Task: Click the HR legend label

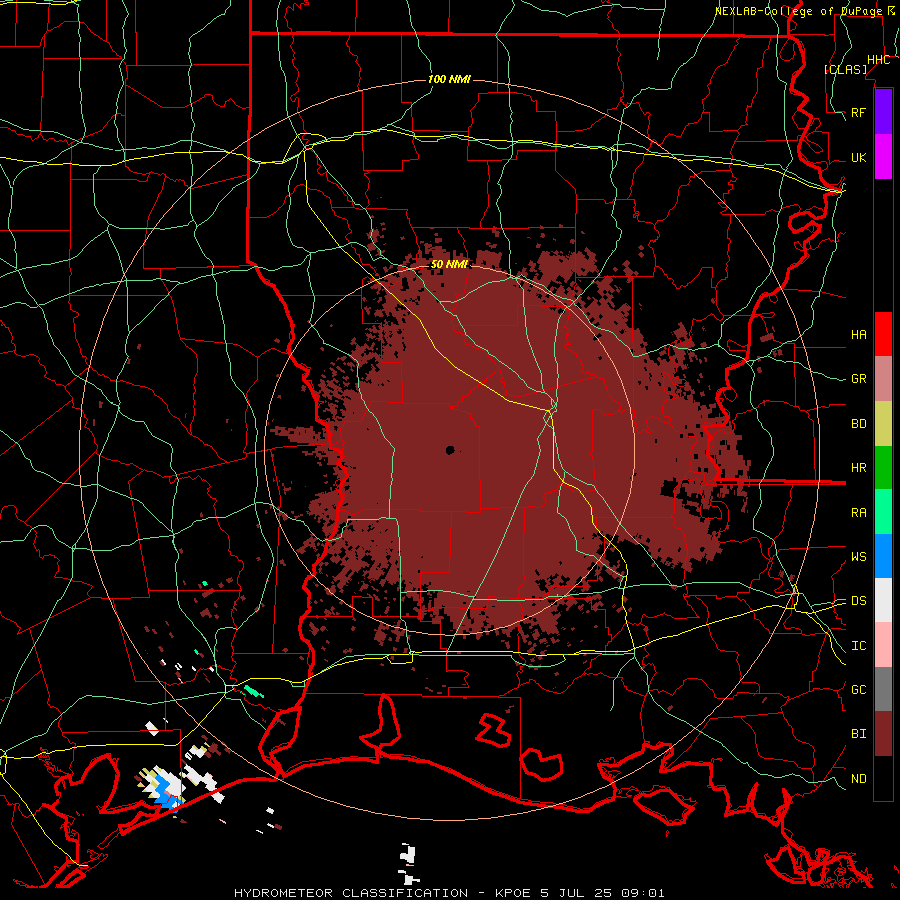Action: [859, 468]
